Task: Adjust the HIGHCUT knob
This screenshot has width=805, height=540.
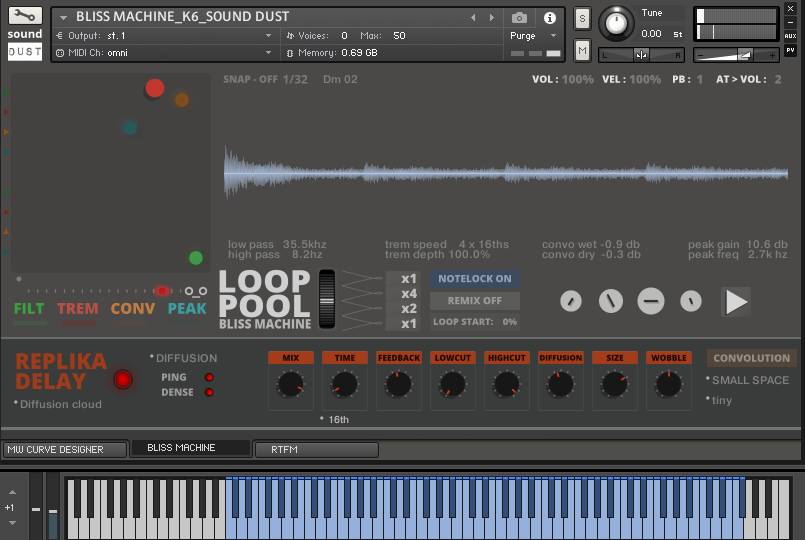Action: point(506,384)
